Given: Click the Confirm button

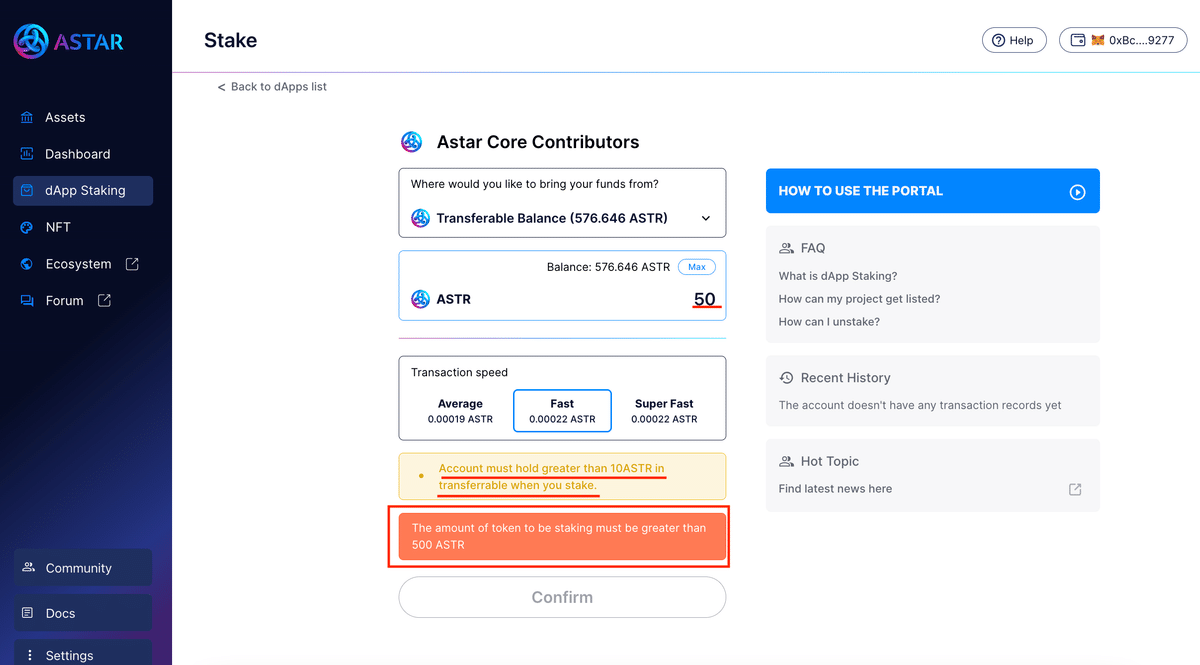Looking at the screenshot, I should (x=562, y=597).
